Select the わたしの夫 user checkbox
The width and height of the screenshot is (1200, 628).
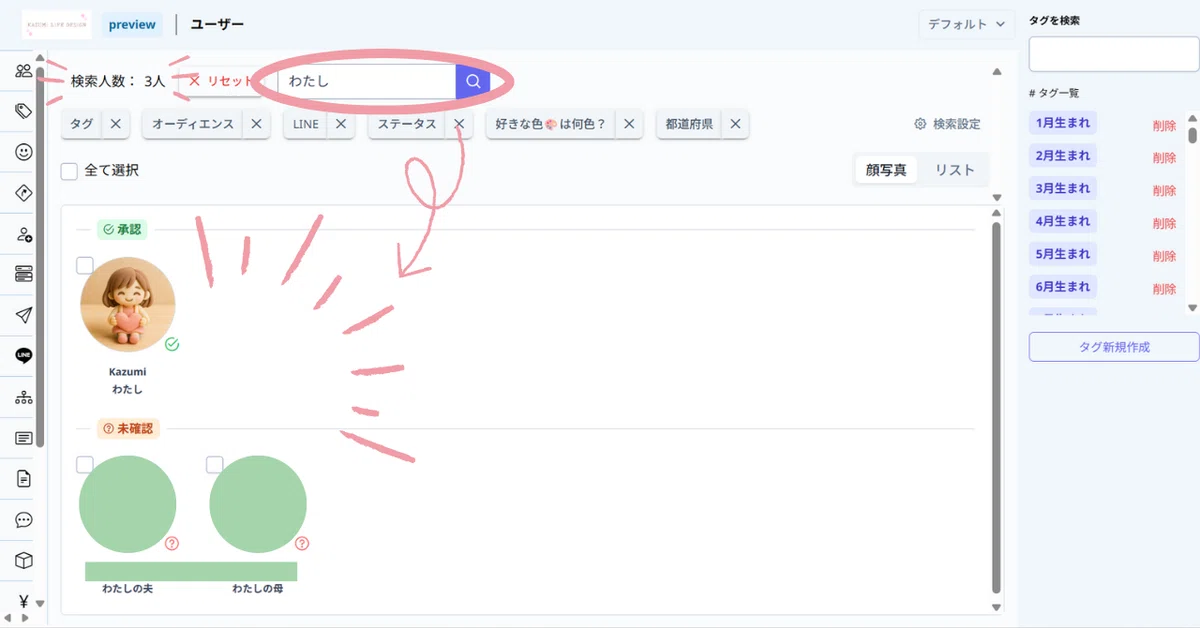coord(85,464)
